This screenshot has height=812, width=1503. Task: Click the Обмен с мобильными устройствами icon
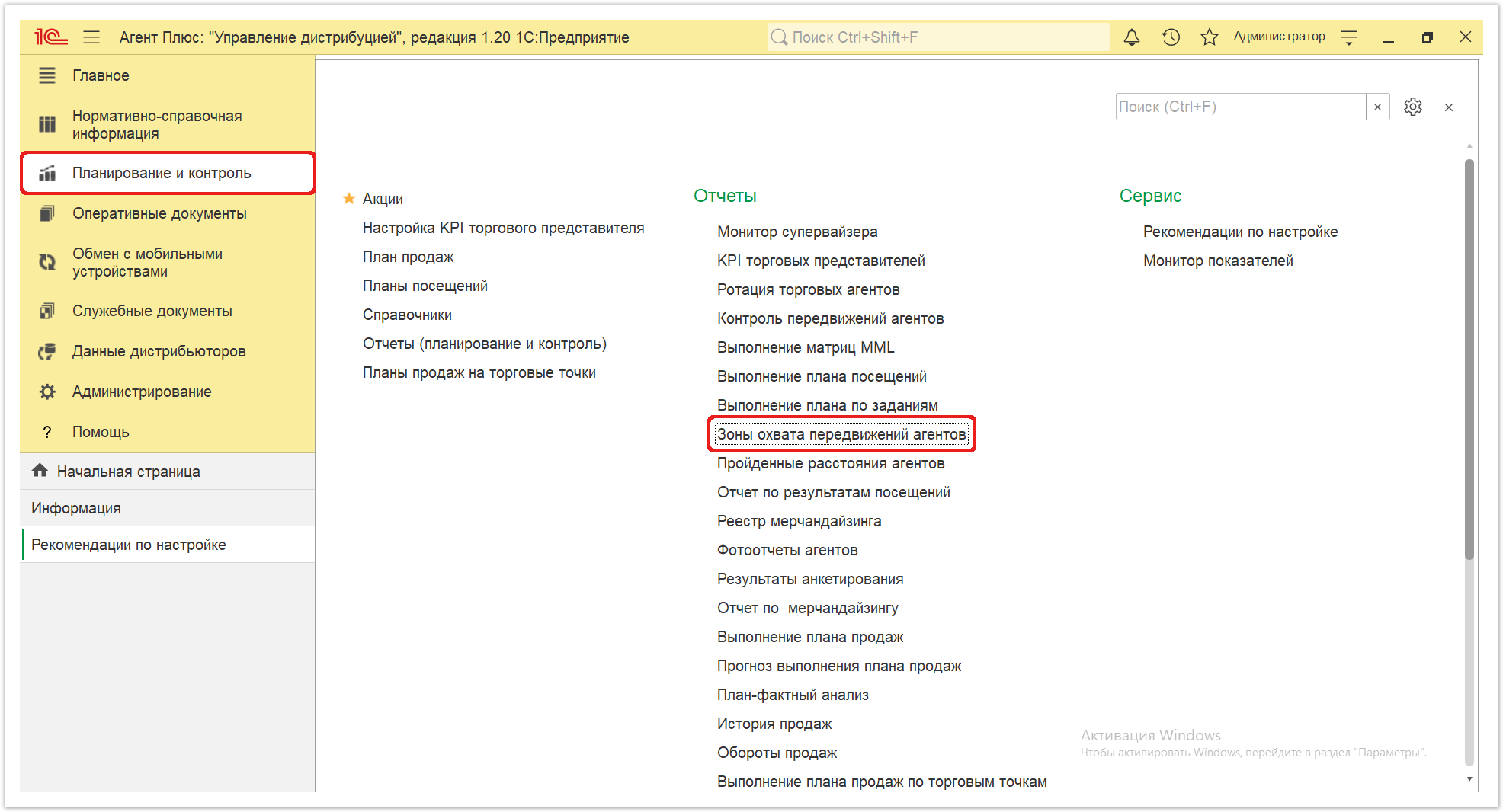(47, 262)
